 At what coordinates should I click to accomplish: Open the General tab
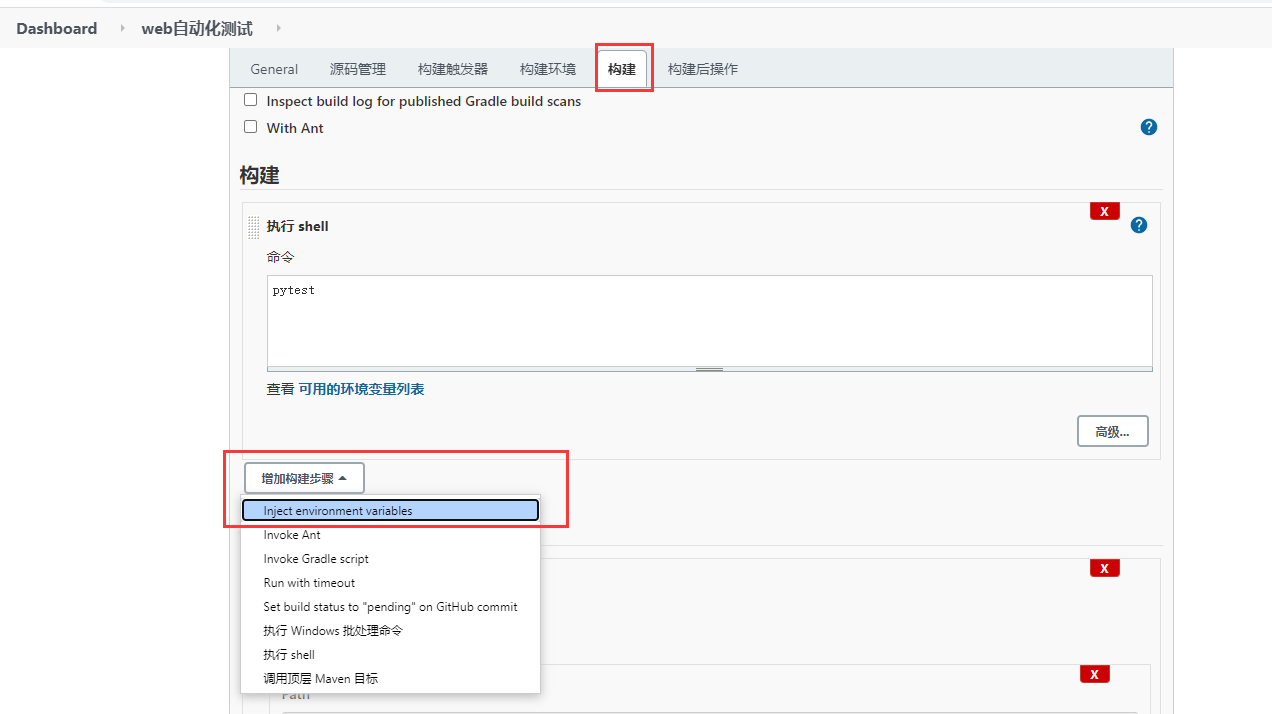(x=274, y=68)
